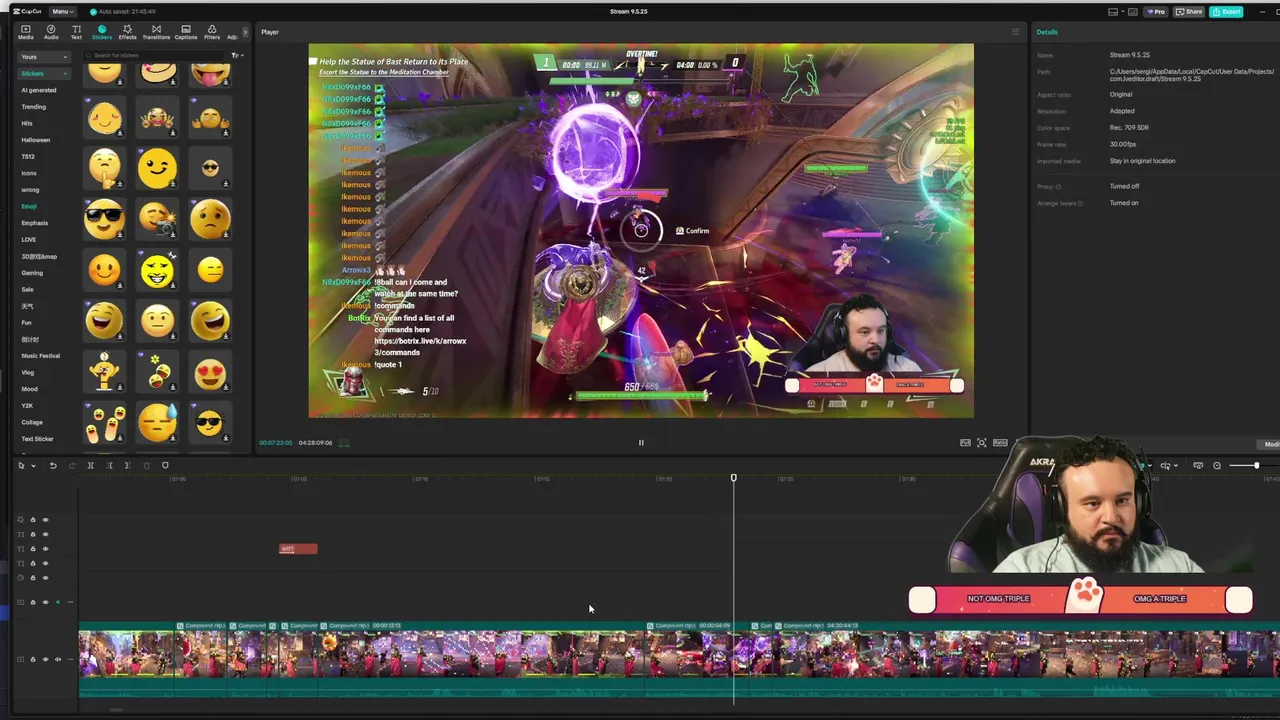
Task: Select the Y2K sticker category
Action: (27, 406)
